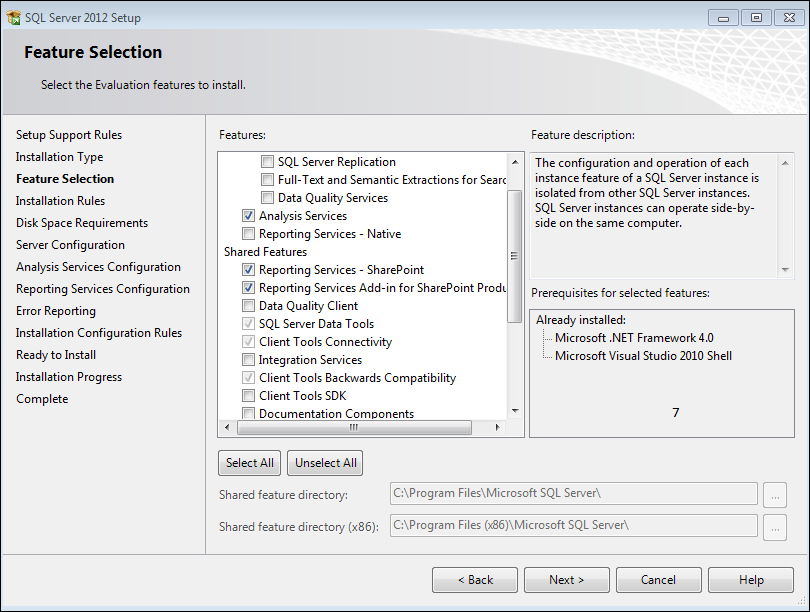Check the Integration Services checkbox
This screenshot has height=612, width=810.
(248, 359)
